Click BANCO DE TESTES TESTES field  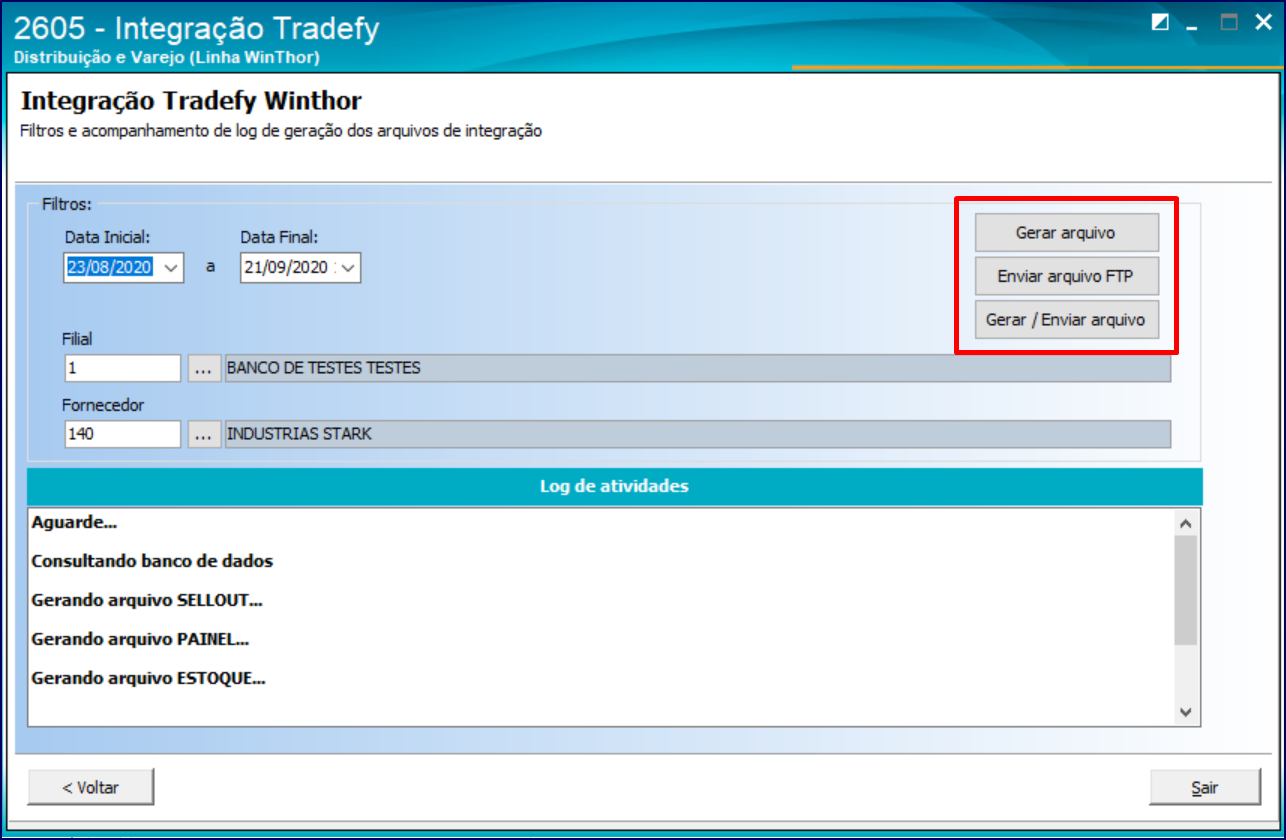click(697, 368)
